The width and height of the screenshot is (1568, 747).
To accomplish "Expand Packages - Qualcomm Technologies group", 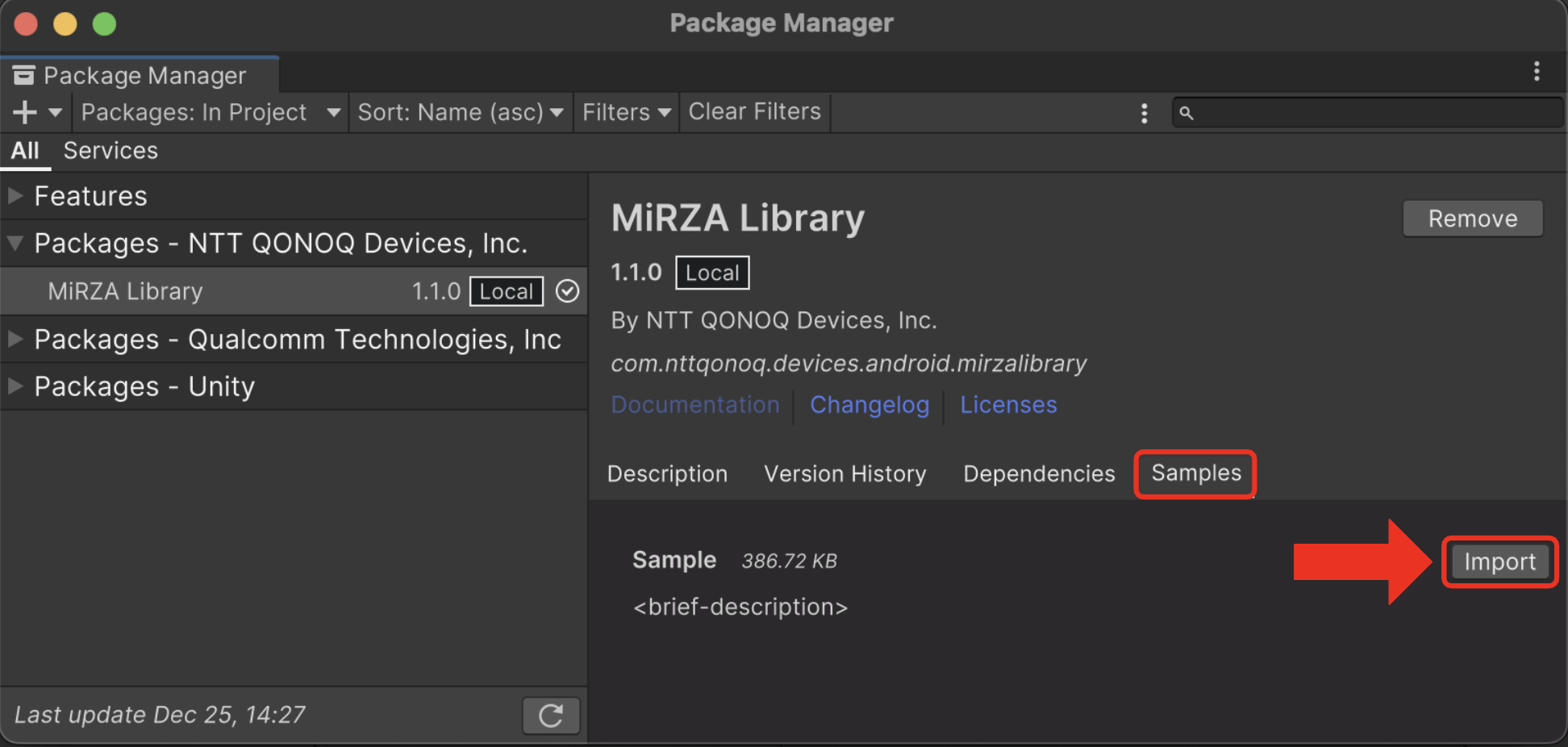I will click(15, 339).
